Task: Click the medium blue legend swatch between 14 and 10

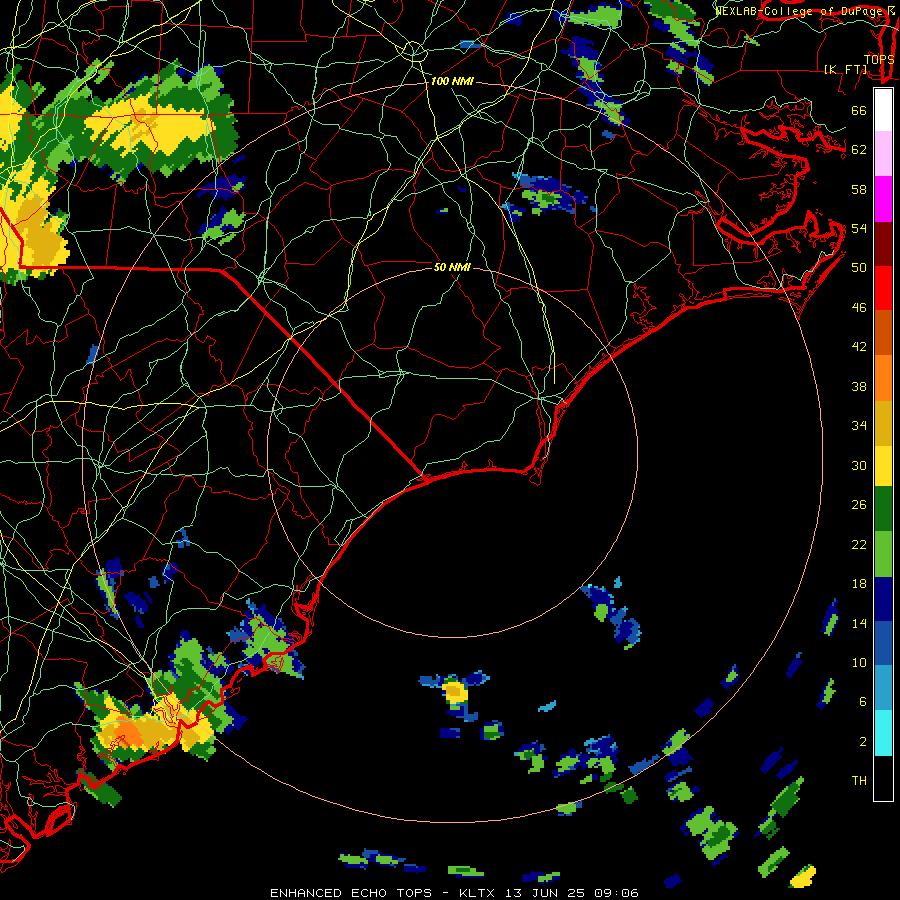Action: click(x=883, y=643)
